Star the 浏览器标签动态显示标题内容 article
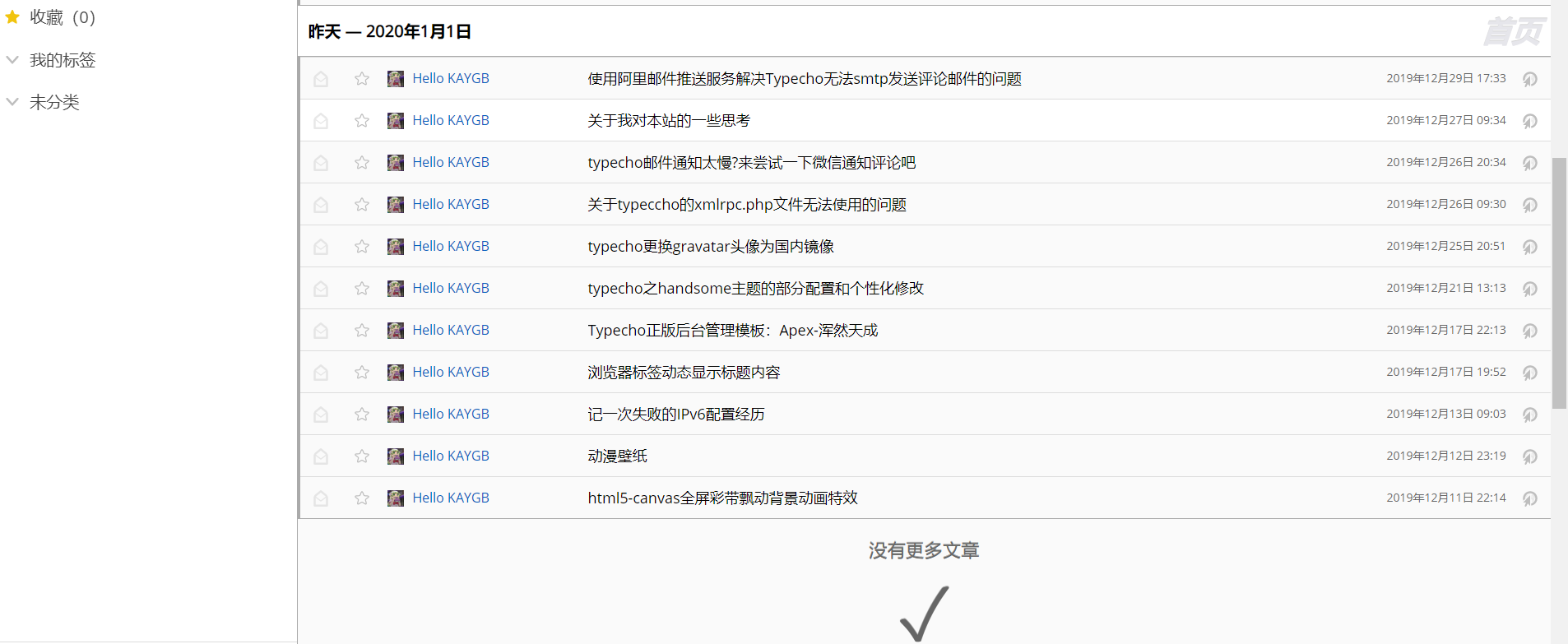 click(x=362, y=372)
